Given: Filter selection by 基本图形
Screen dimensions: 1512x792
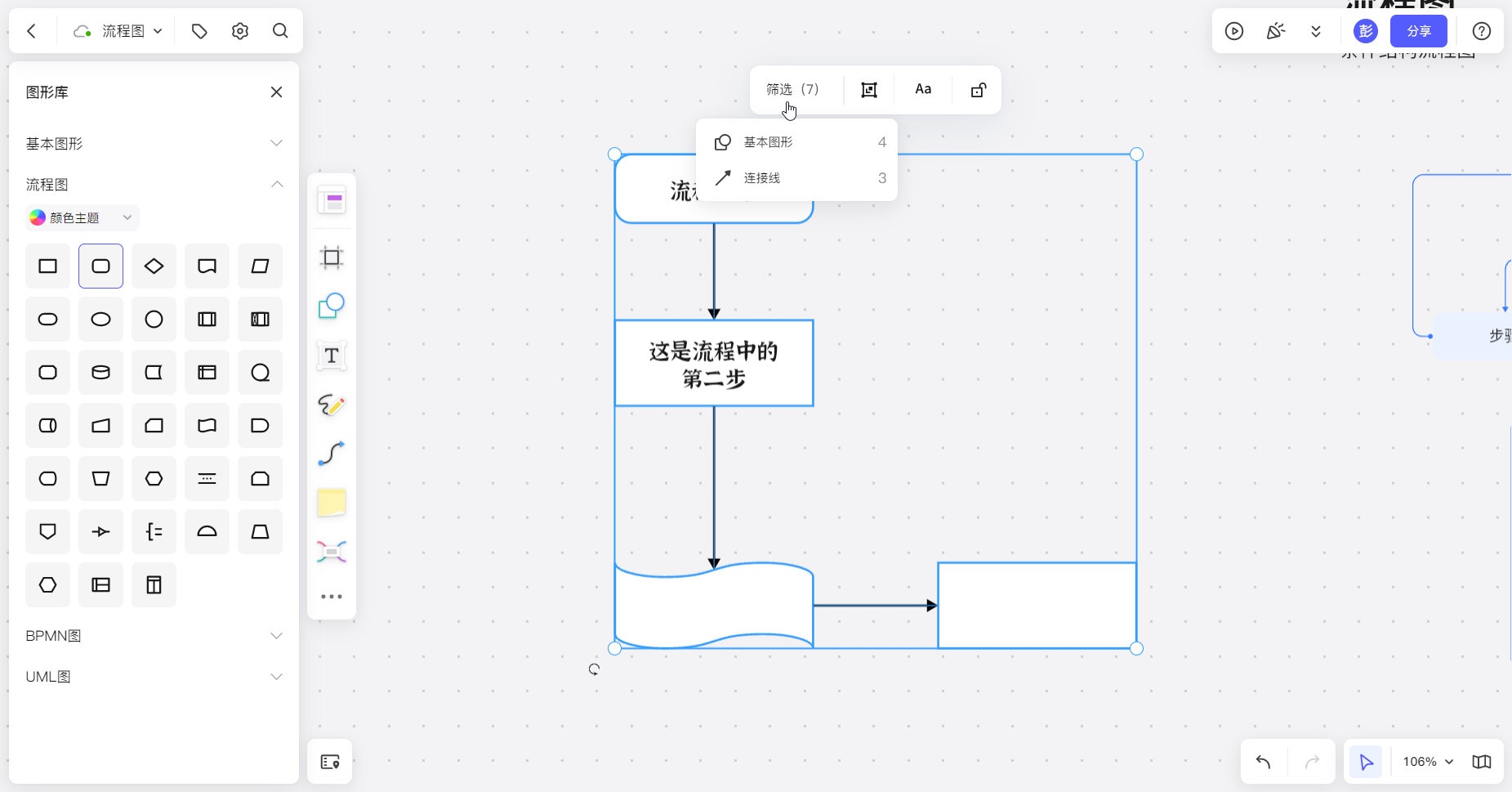Looking at the screenshot, I should [x=797, y=142].
